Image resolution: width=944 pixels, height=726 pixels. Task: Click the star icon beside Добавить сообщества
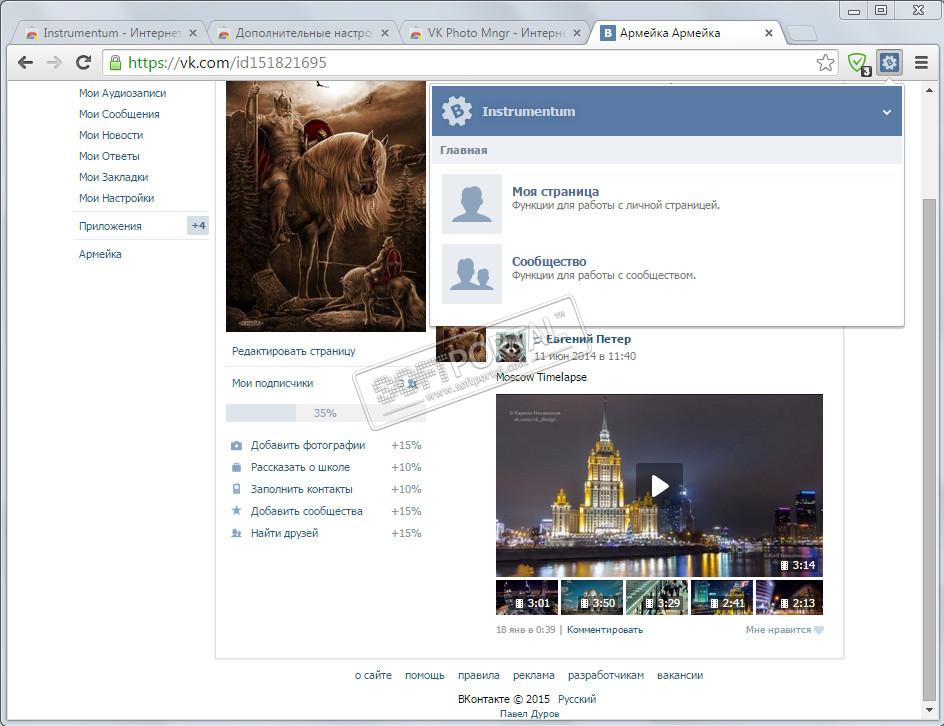pyautogui.click(x=237, y=510)
